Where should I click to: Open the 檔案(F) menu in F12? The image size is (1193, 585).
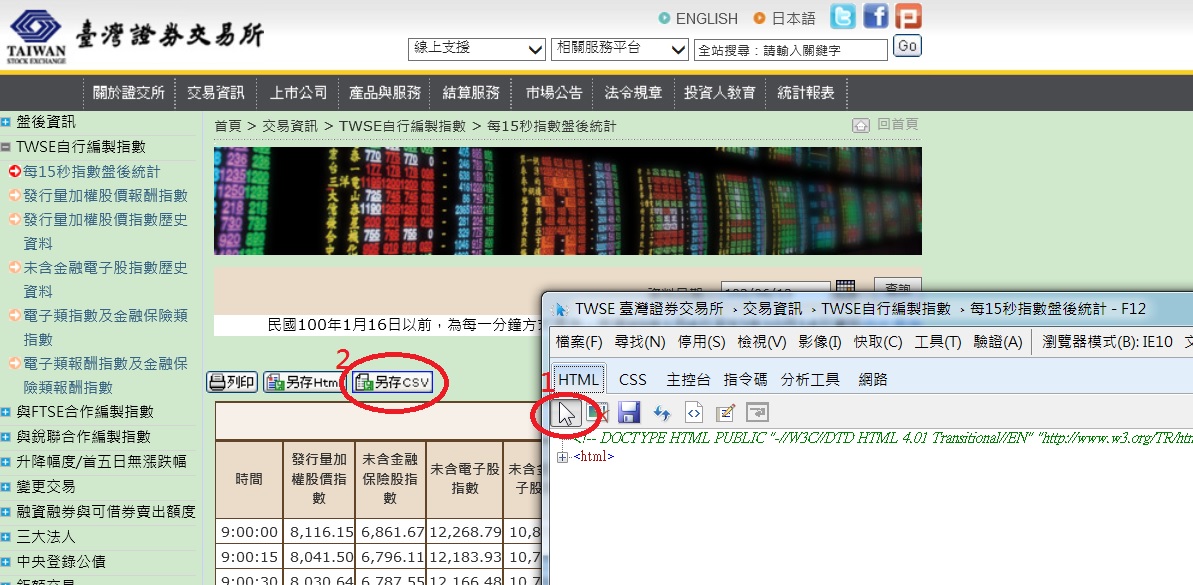click(579, 342)
